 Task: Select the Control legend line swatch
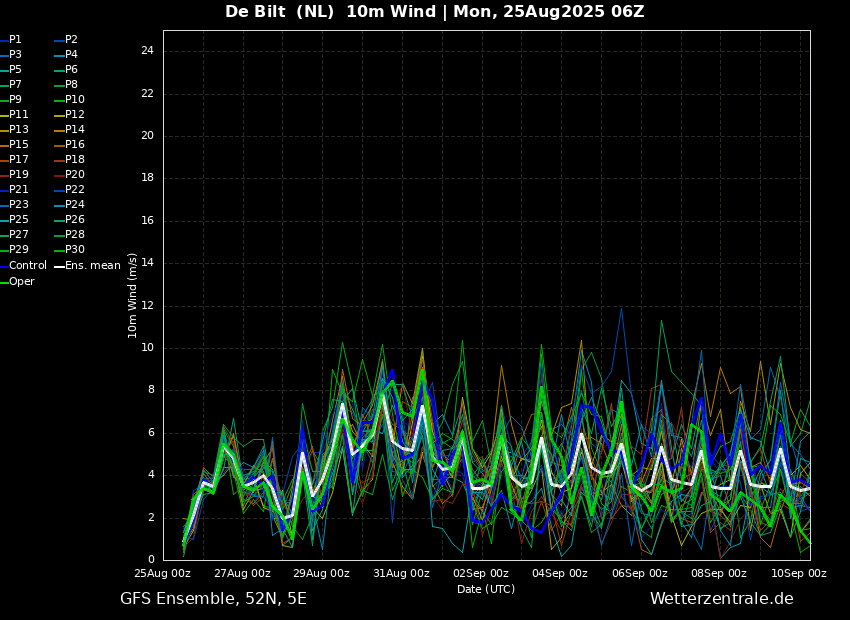click(x=4, y=266)
